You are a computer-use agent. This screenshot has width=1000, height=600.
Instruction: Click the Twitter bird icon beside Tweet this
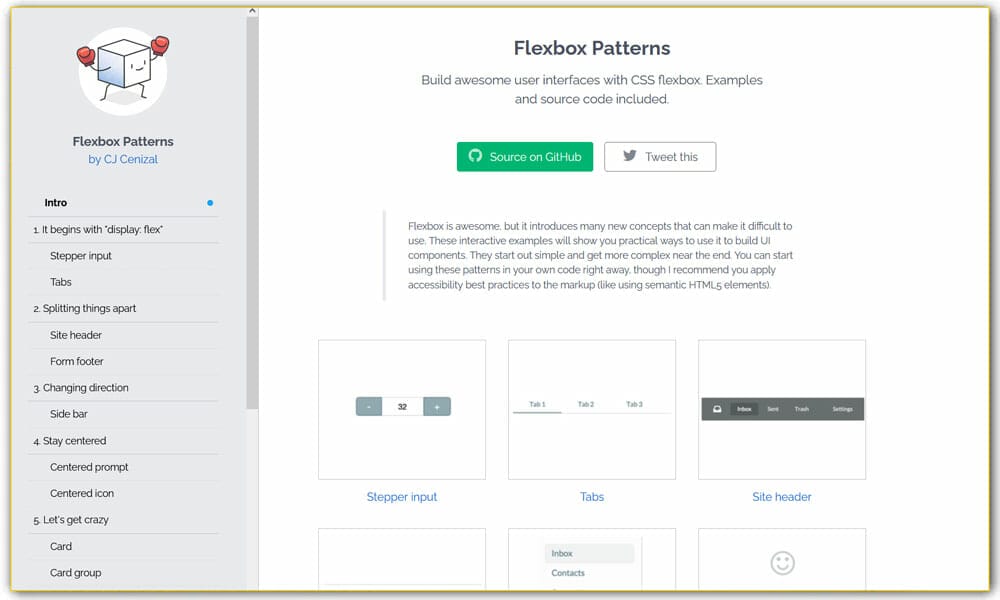click(629, 156)
